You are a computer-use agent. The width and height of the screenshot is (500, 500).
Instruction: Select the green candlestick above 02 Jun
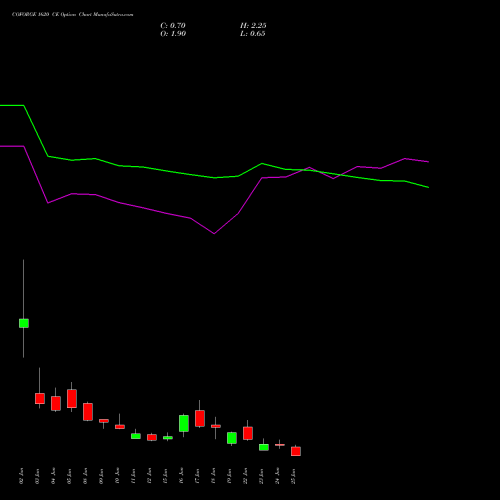point(24,323)
